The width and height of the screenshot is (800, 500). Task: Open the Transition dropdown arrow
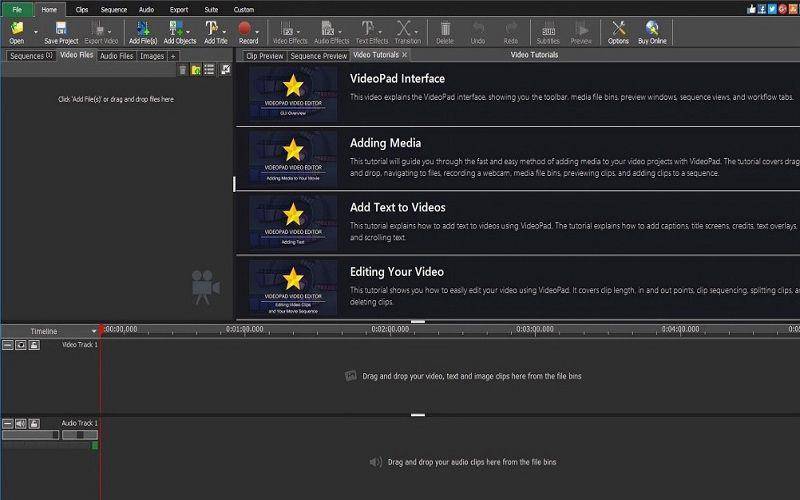pyautogui.click(x=417, y=32)
